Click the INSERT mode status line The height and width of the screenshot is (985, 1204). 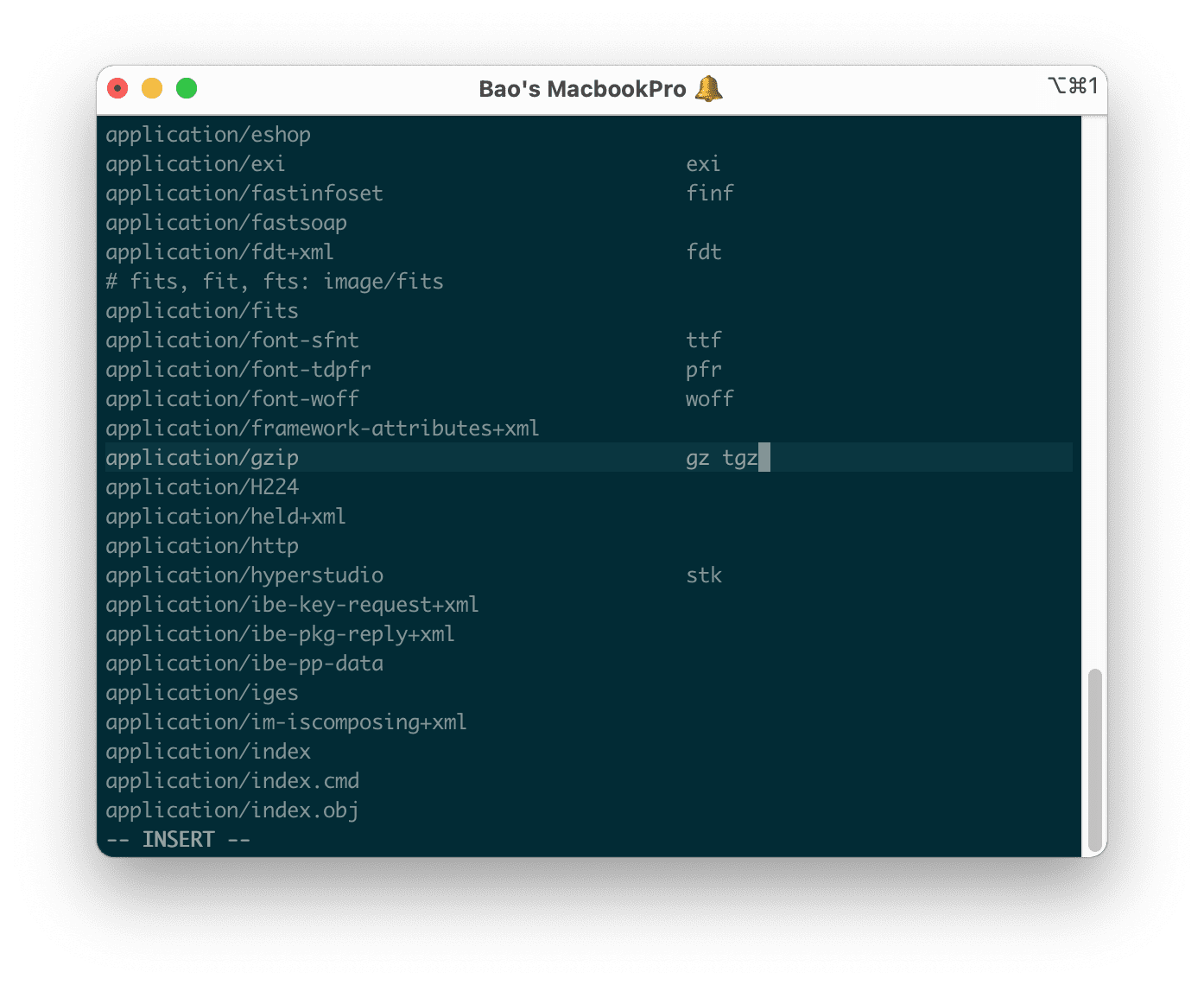tap(178, 840)
